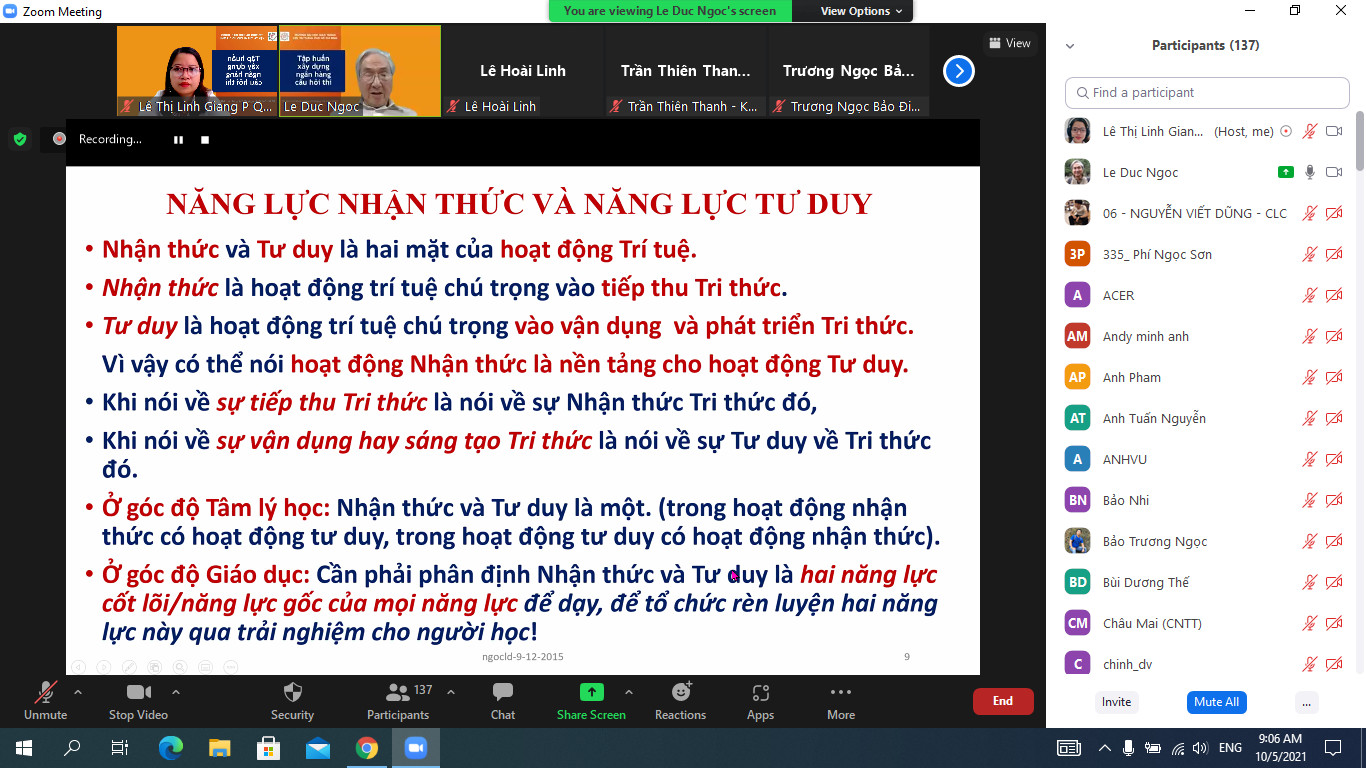
Task: Open the Participants icon in toolbar
Action: pyautogui.click(x=397, y=692)
